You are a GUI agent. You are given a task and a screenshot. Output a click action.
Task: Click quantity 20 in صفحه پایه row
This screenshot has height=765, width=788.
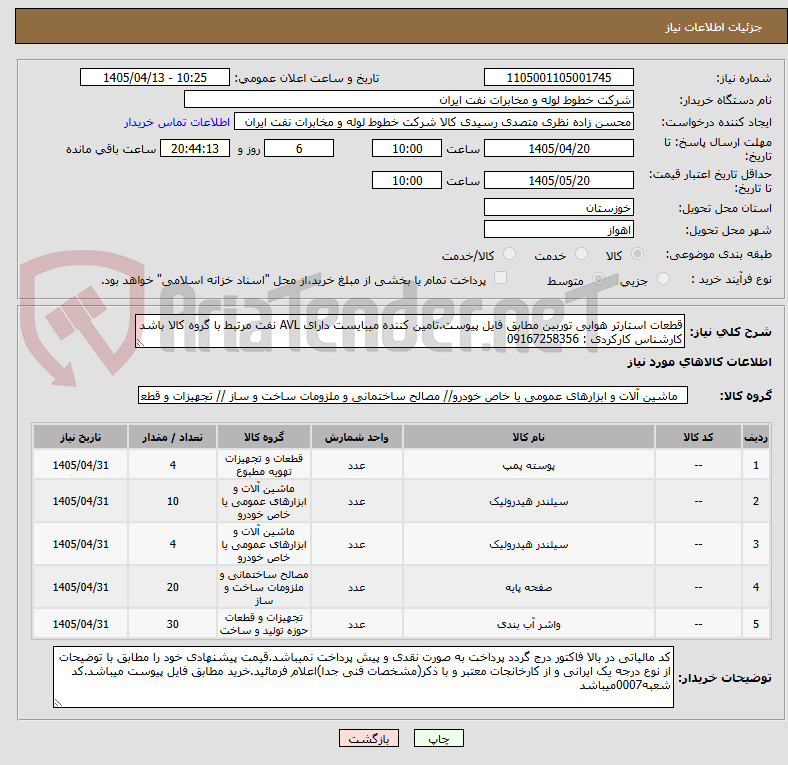[x=172, y=587]
